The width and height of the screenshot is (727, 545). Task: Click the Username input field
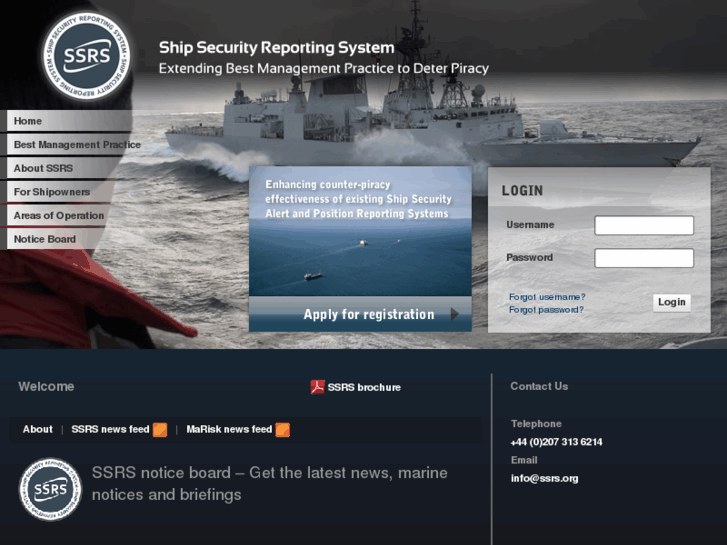pos(644,225)
